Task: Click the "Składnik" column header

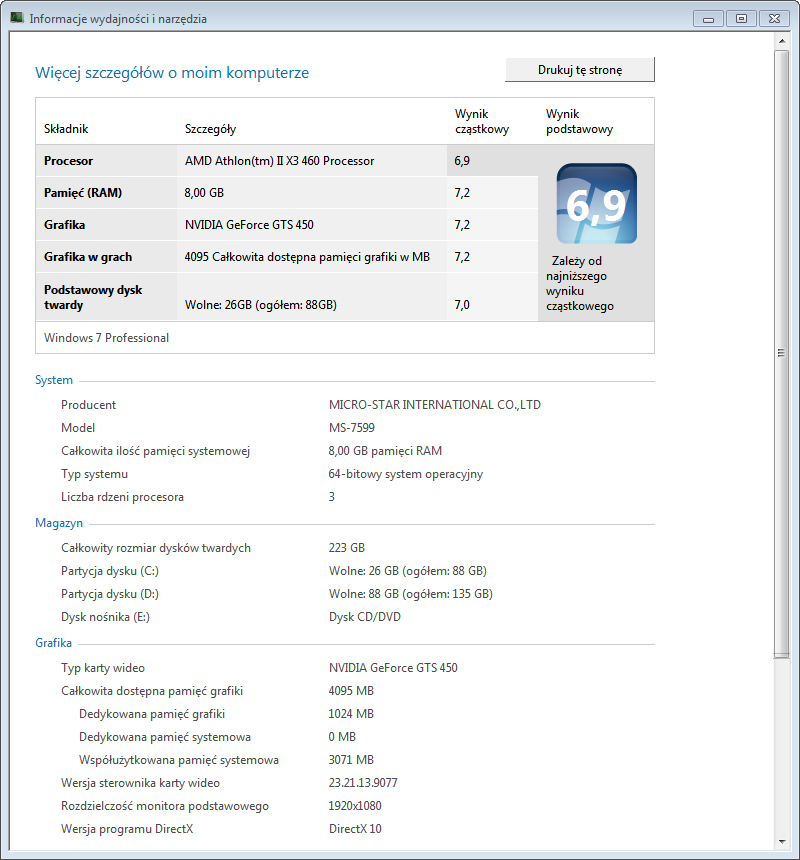Action: tap(66, 129)
